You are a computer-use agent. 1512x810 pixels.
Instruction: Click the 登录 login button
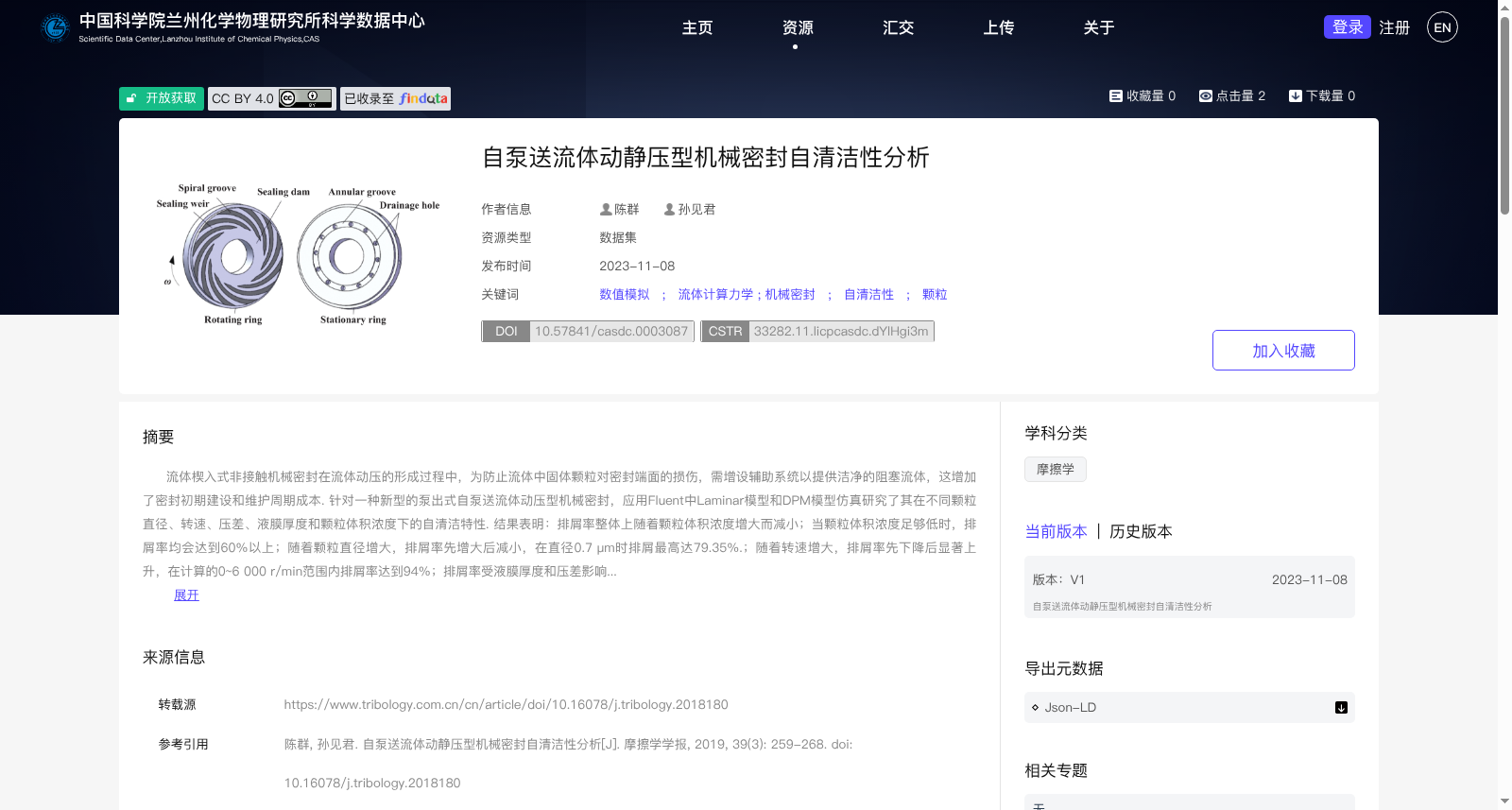pyautogui.click(x=1348, y=27)
